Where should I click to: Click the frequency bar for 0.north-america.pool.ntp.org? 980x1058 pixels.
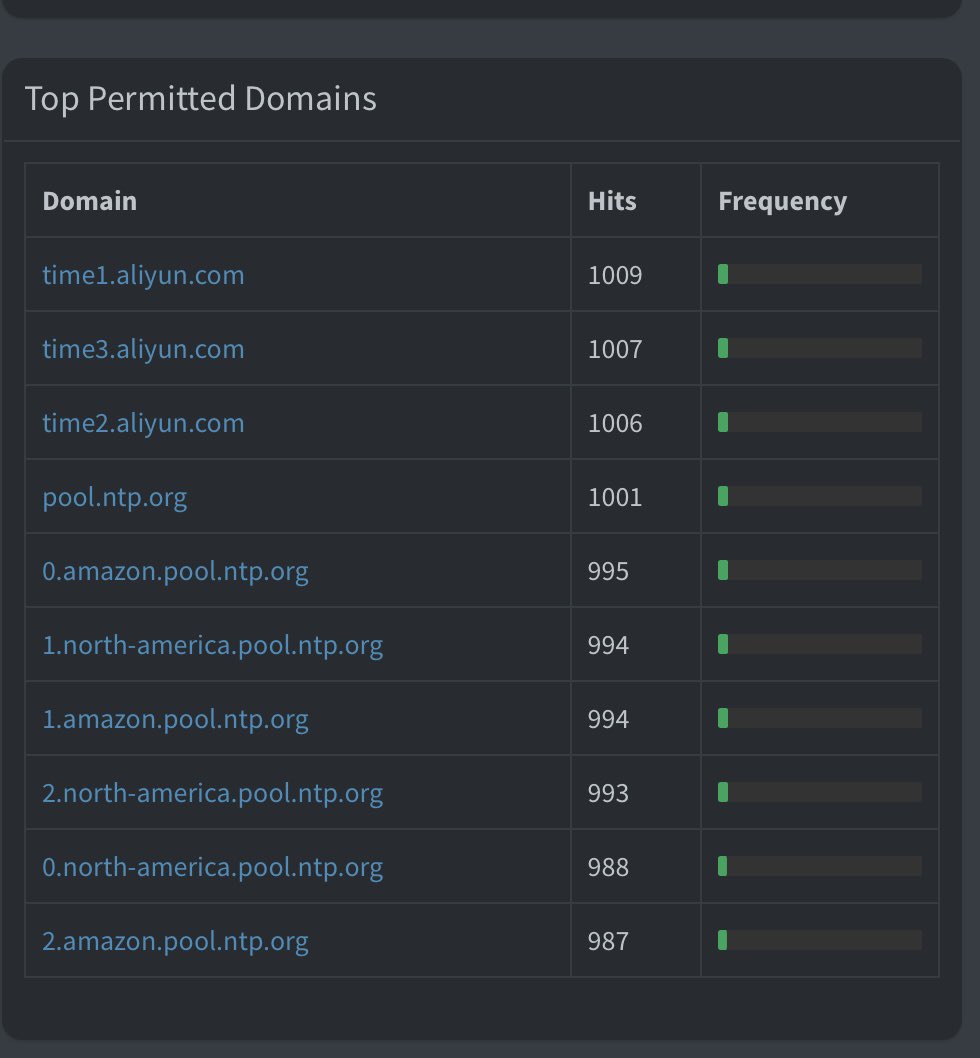(820, 866)
